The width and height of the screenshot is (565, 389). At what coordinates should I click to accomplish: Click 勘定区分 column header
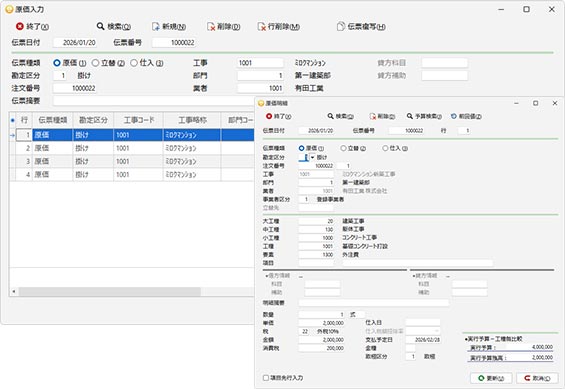click(x=93, y=120)
